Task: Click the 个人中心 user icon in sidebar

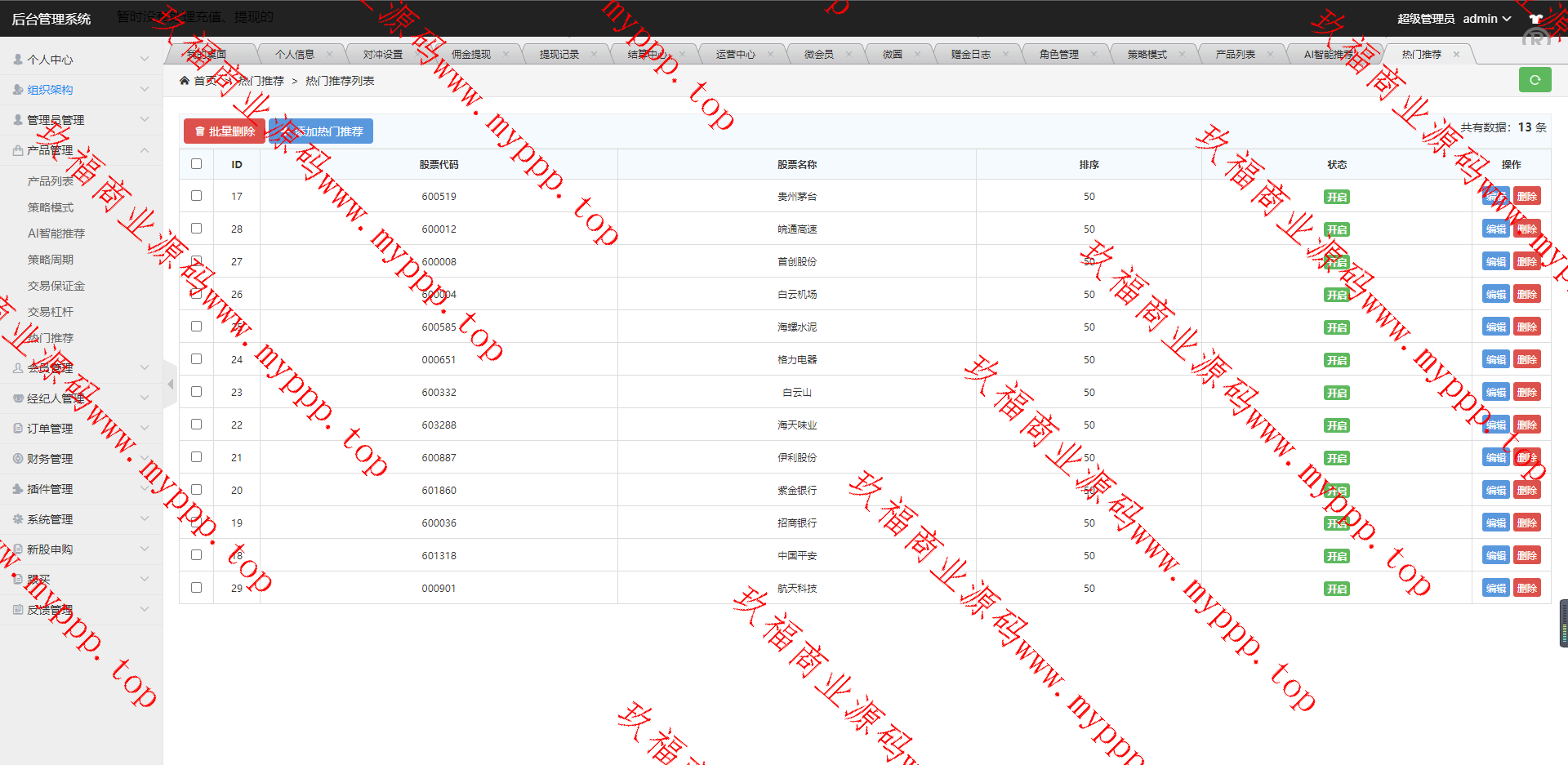Action: tap(18, 60)
